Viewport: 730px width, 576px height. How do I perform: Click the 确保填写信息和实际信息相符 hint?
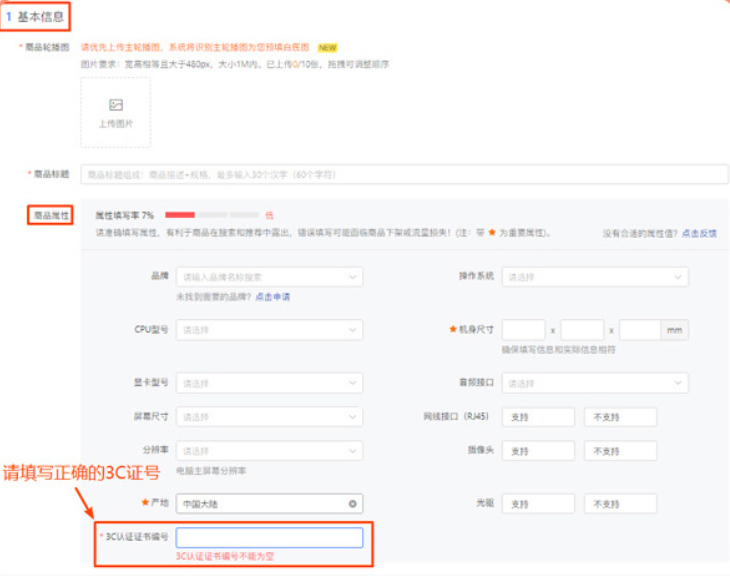(x=558, y=350)
